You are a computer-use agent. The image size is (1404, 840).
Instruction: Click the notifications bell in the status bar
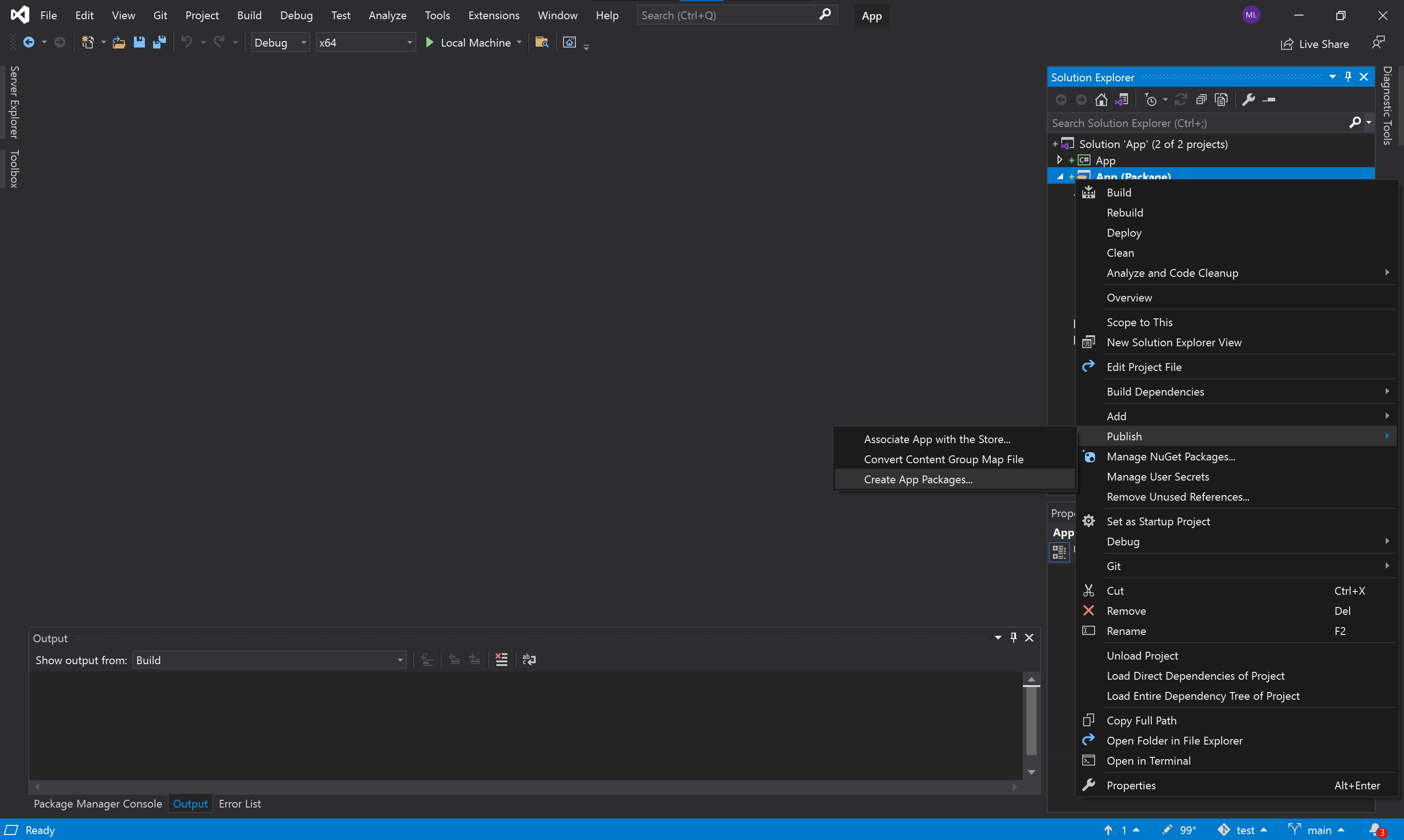[1377, 830]
